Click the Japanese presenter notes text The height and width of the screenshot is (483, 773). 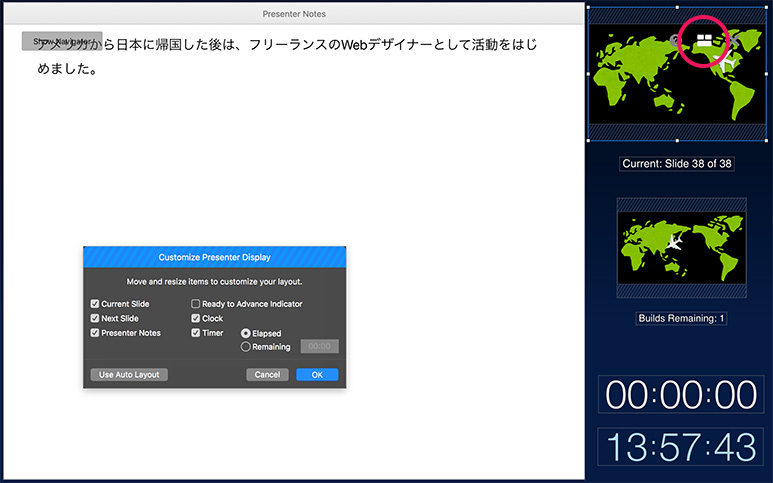tap(287, 57)
